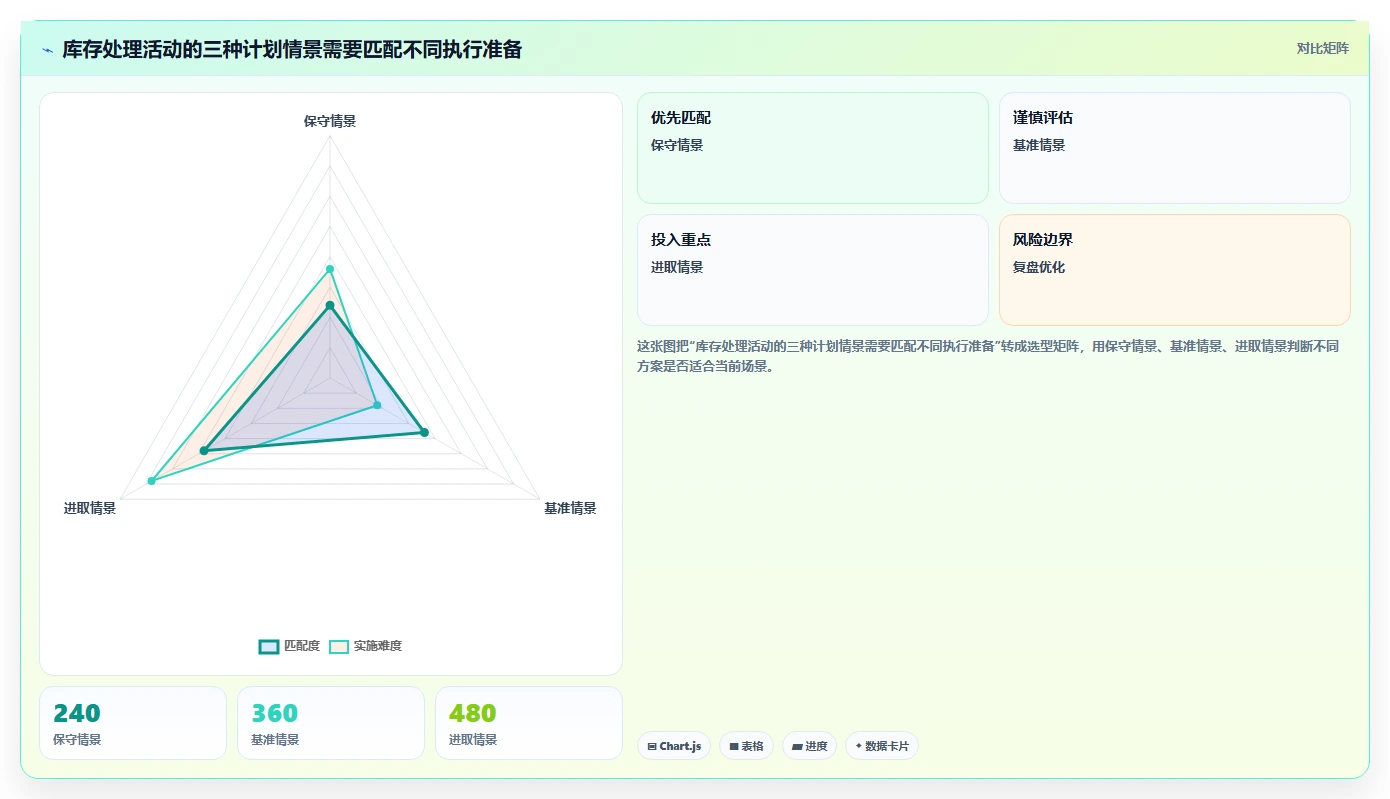Click the 匹配度 legend color box
The height and width of the screenshot is (799, 1390).
coord(269,646)
